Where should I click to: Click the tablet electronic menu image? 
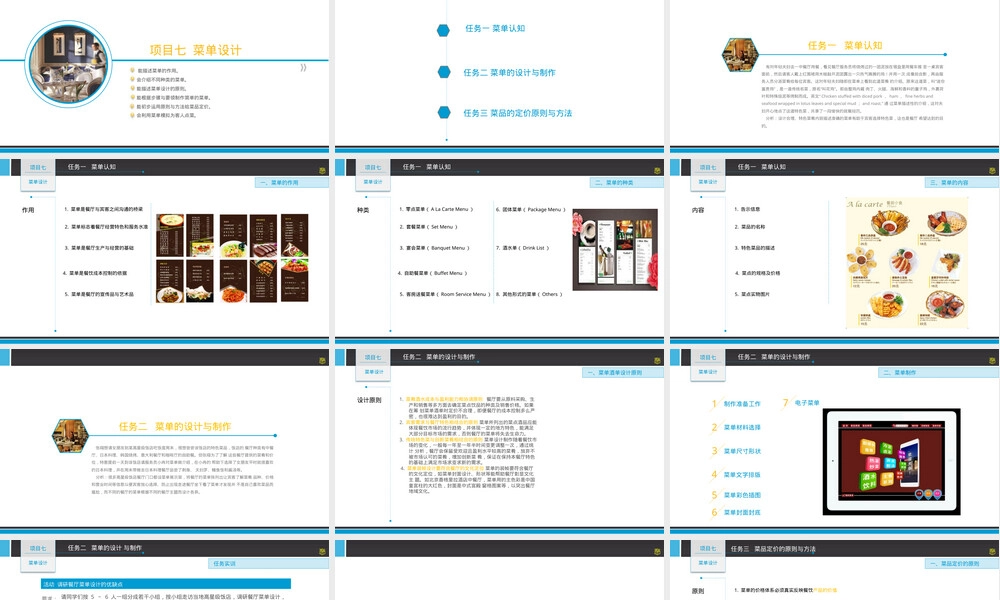[891, 462]
